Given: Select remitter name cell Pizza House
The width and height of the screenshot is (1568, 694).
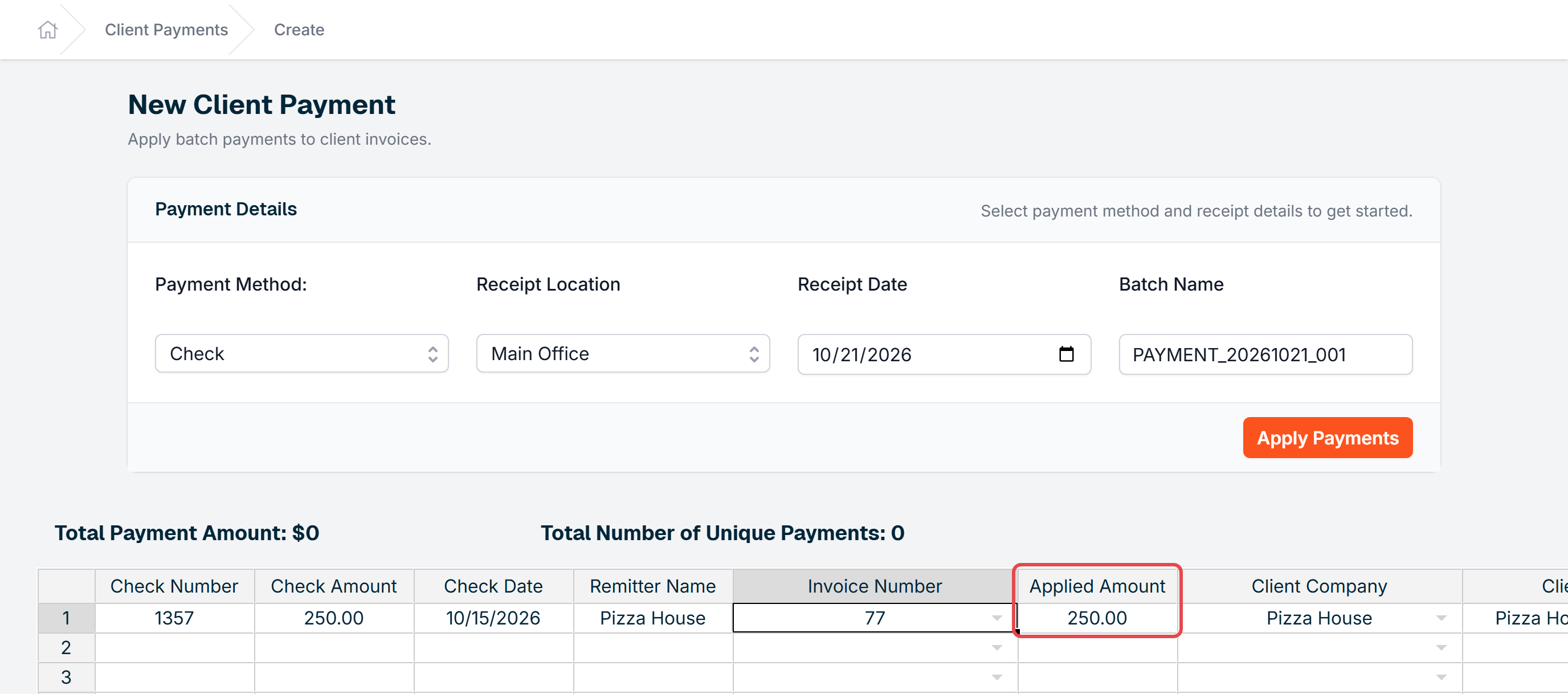Looking at the screenshot, I should point(652,618).
